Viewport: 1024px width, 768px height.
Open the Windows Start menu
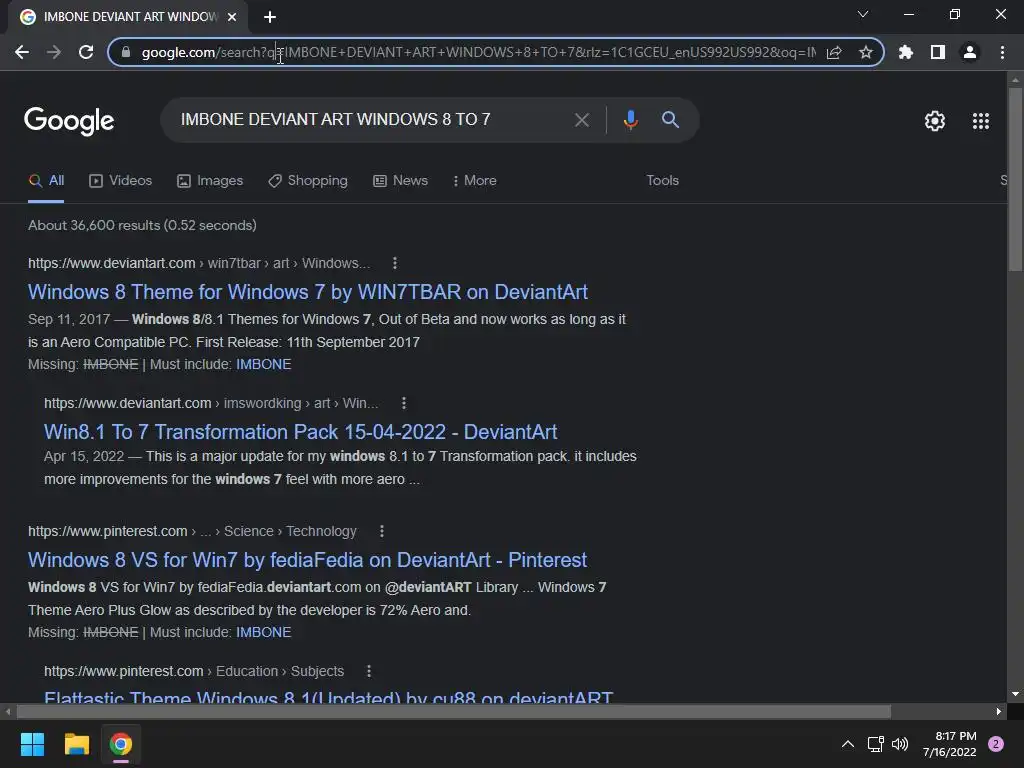[32, 744]
